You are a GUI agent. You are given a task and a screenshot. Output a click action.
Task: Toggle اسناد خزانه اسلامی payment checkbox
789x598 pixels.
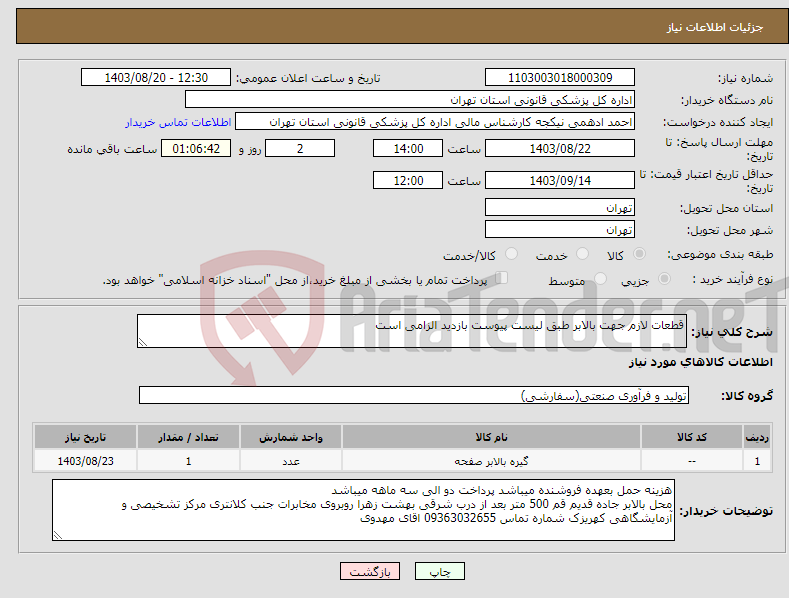pyautogui.click(x=501, y=278)
